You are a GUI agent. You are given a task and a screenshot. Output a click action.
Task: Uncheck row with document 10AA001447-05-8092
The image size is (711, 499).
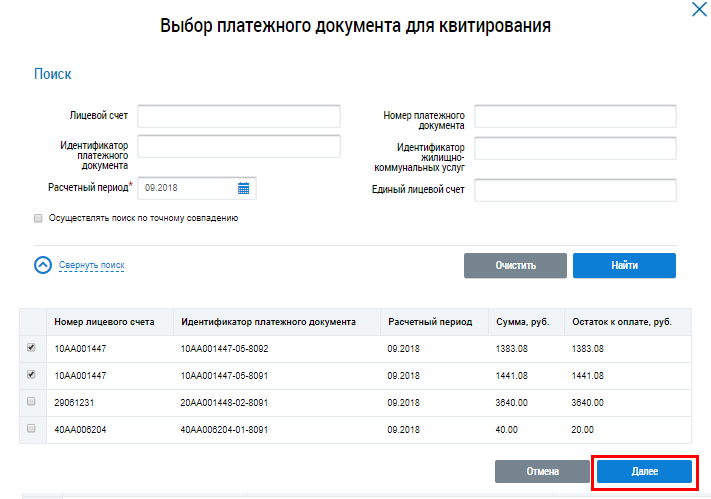click(x=31, y=348)
